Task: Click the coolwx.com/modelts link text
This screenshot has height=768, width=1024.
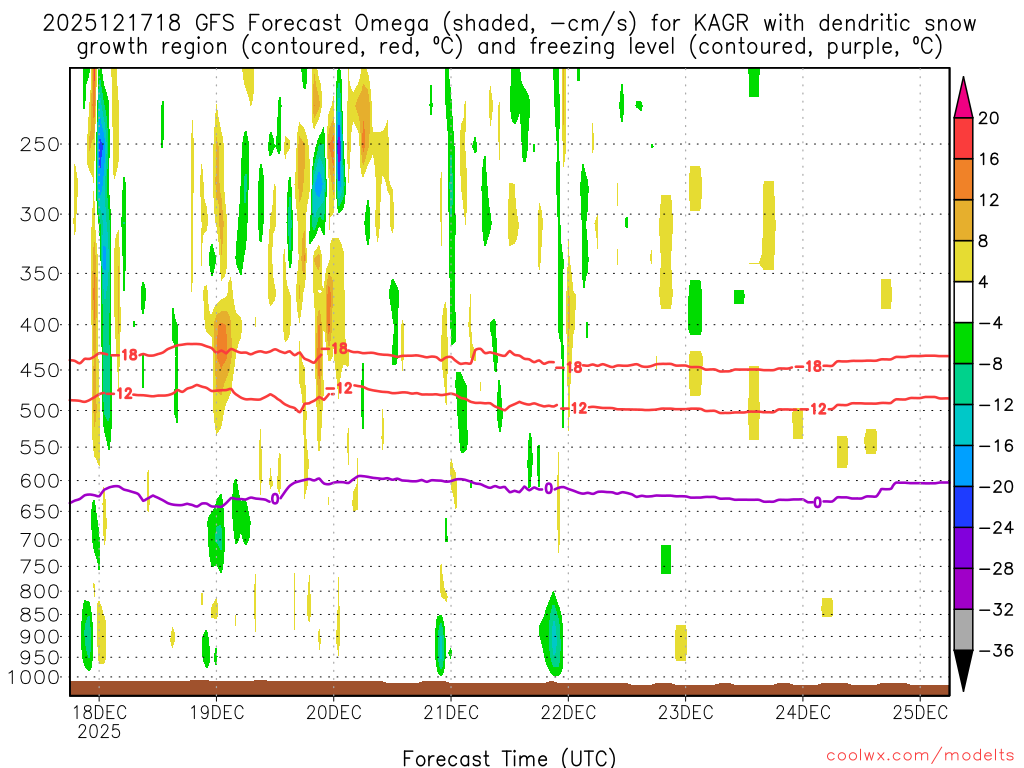Action: click(921, 756)
